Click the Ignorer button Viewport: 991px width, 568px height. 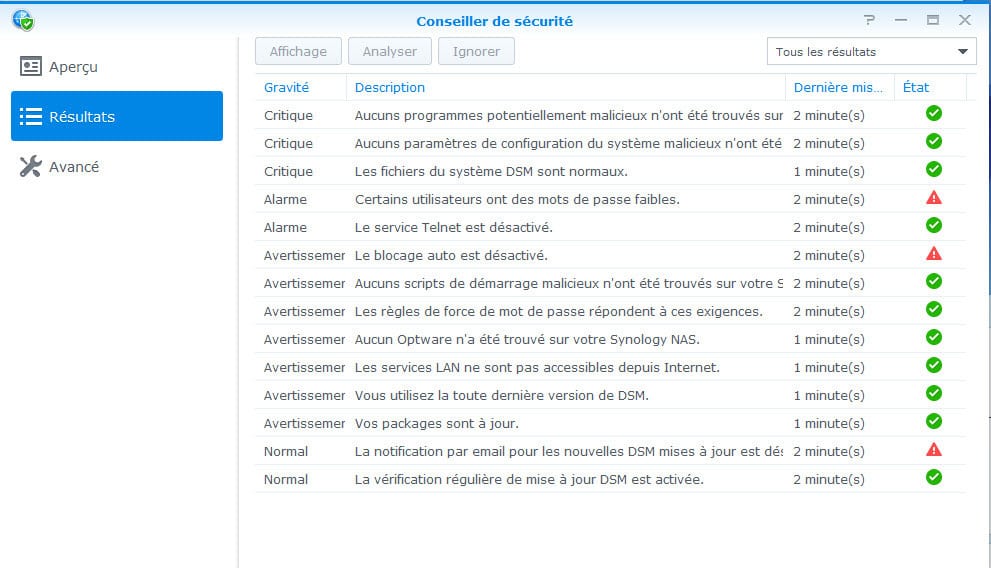(476, 51)
